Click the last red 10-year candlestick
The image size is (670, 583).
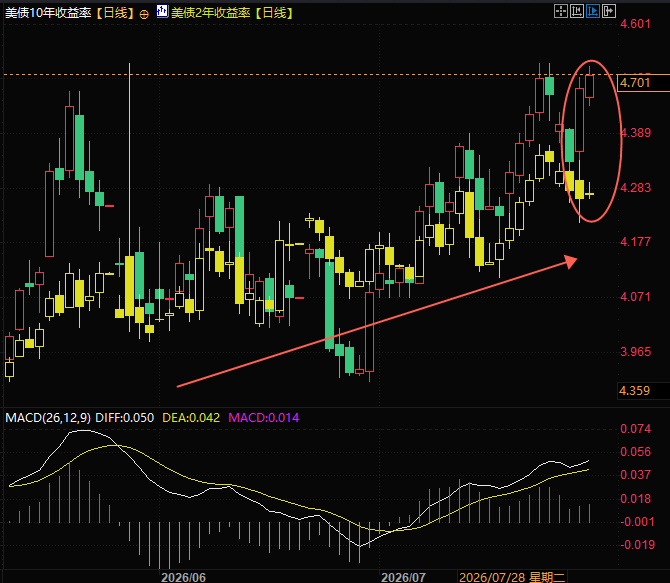[x=590, y=86]
